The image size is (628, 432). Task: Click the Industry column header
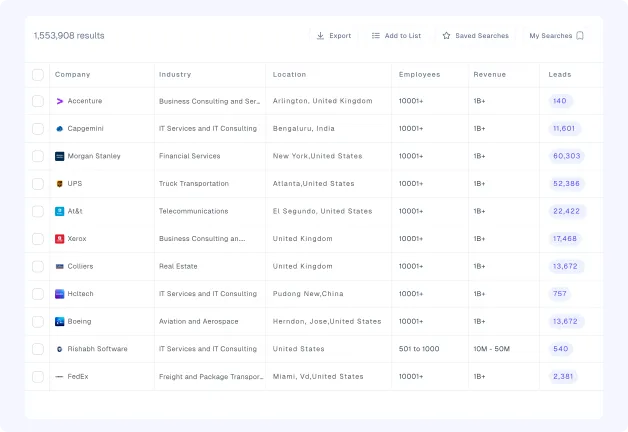click(175, 74)
